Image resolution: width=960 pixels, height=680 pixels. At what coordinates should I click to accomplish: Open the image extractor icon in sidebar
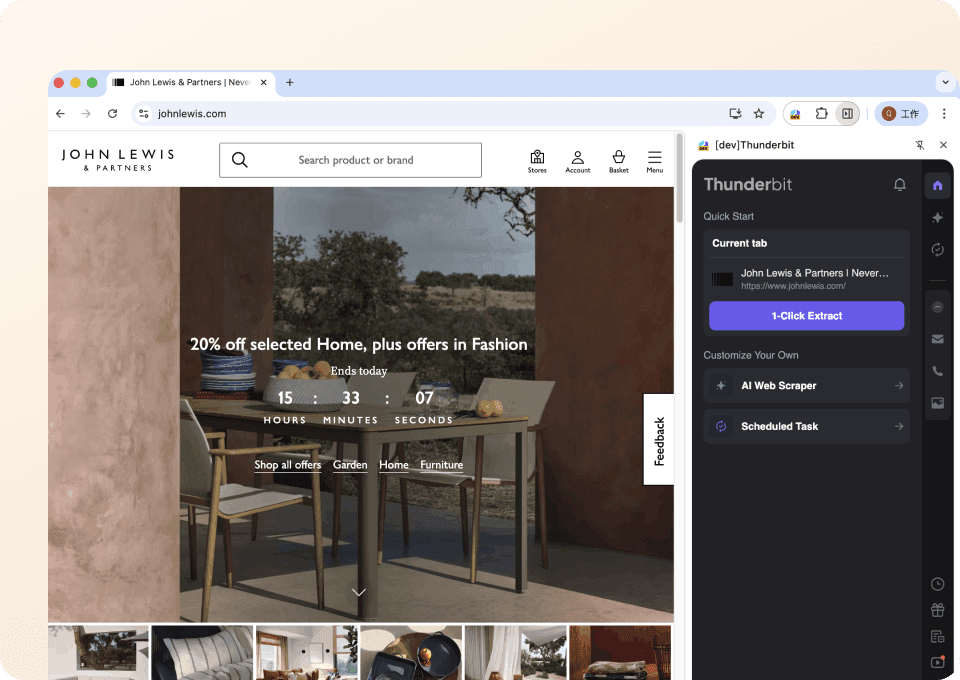click(937, 403)
